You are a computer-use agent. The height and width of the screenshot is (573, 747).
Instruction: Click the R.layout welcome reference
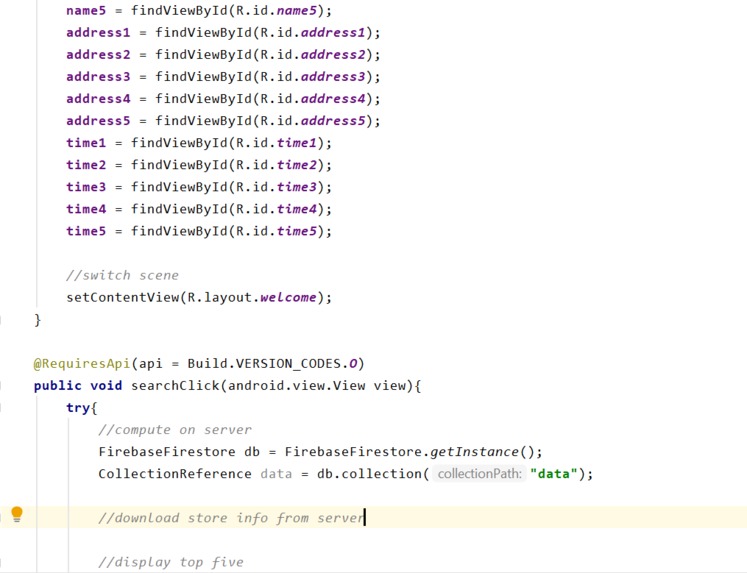(x=288, y=297)
